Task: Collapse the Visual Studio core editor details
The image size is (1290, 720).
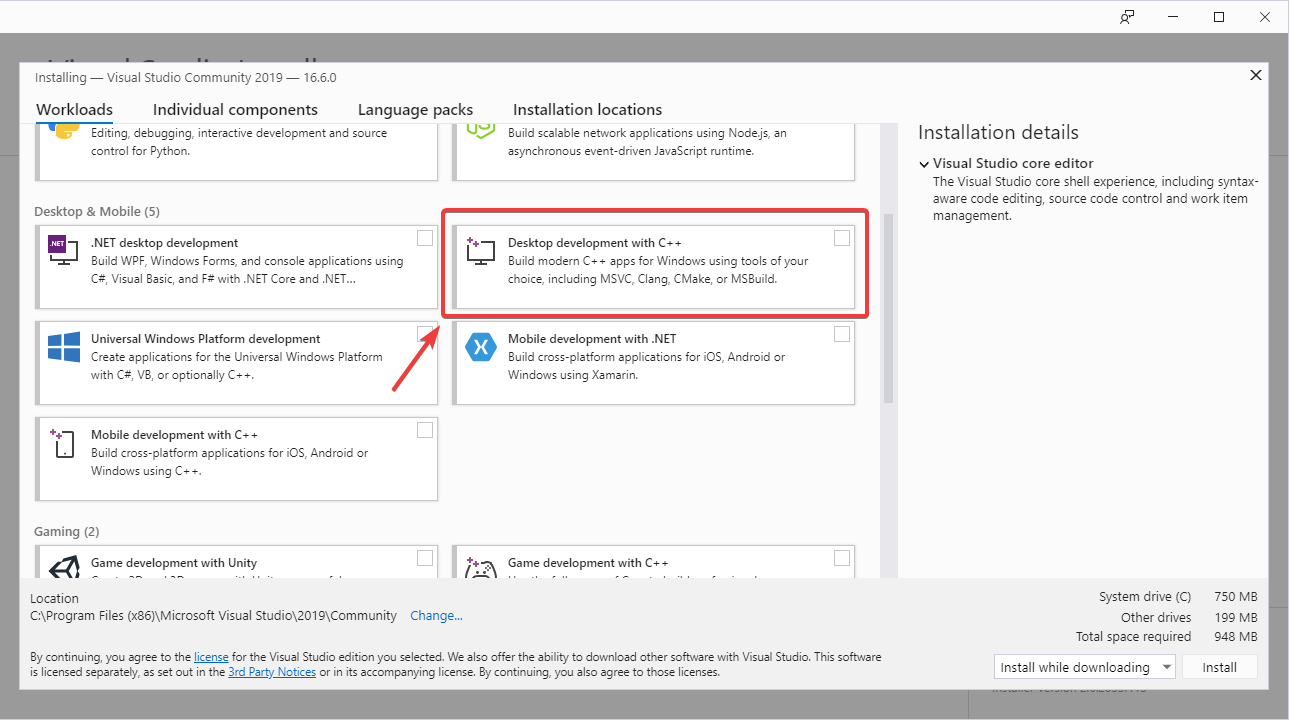Action: click(x=924, y=162)
